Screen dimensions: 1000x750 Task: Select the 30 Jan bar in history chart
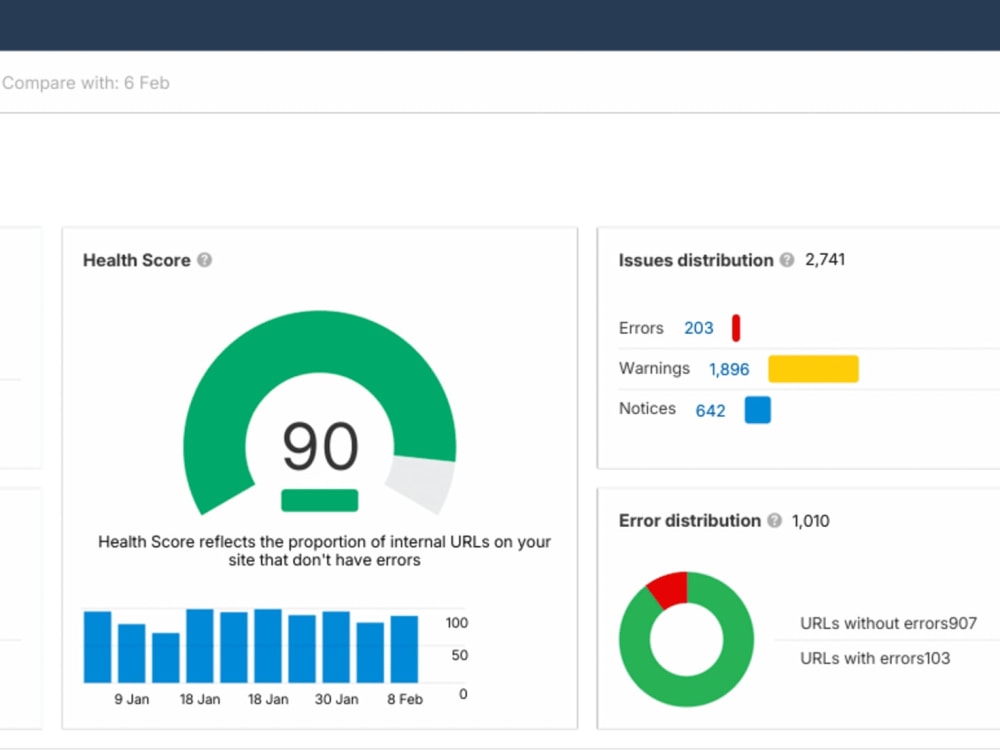[x=336, y=647]
